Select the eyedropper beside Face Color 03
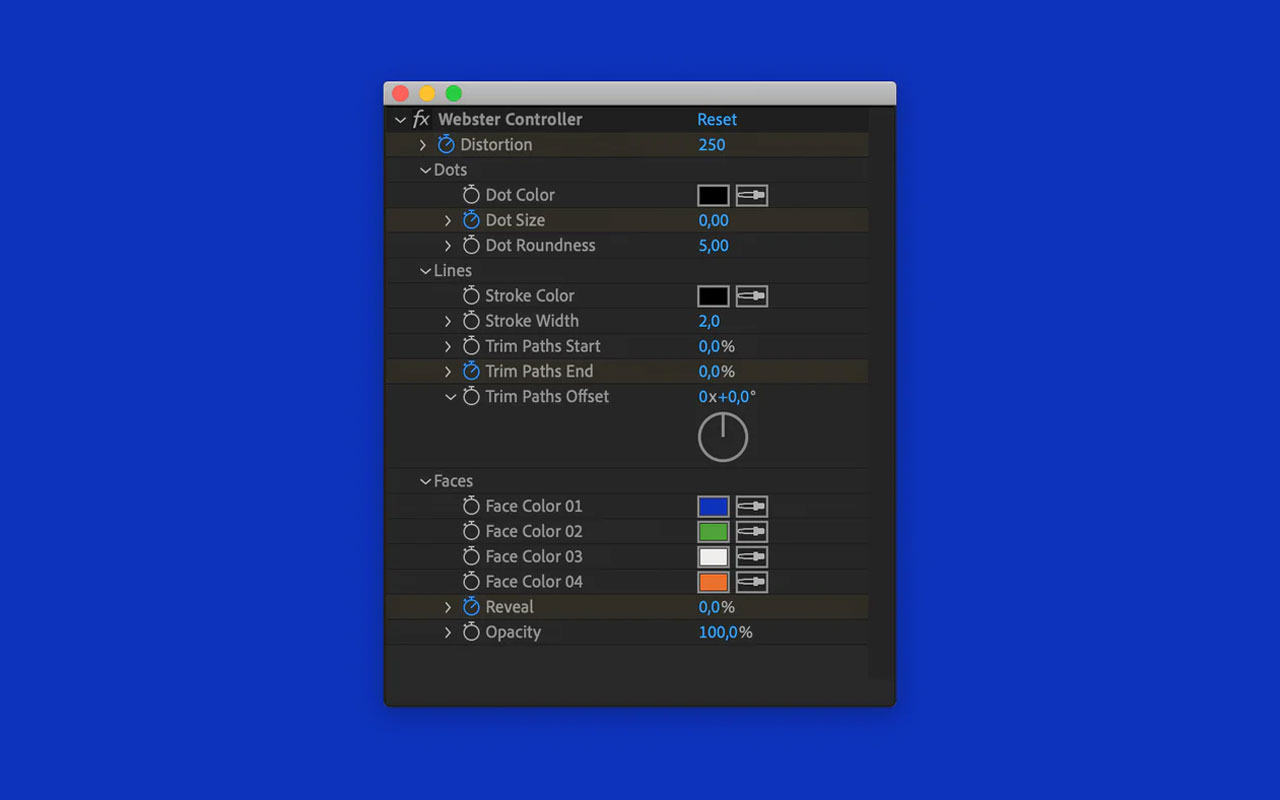This screenshot has width=1280, height=800. coord(751,556)
